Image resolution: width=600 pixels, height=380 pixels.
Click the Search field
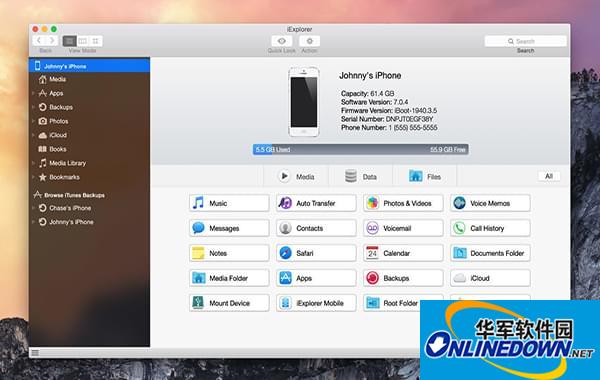coord(525,41)
